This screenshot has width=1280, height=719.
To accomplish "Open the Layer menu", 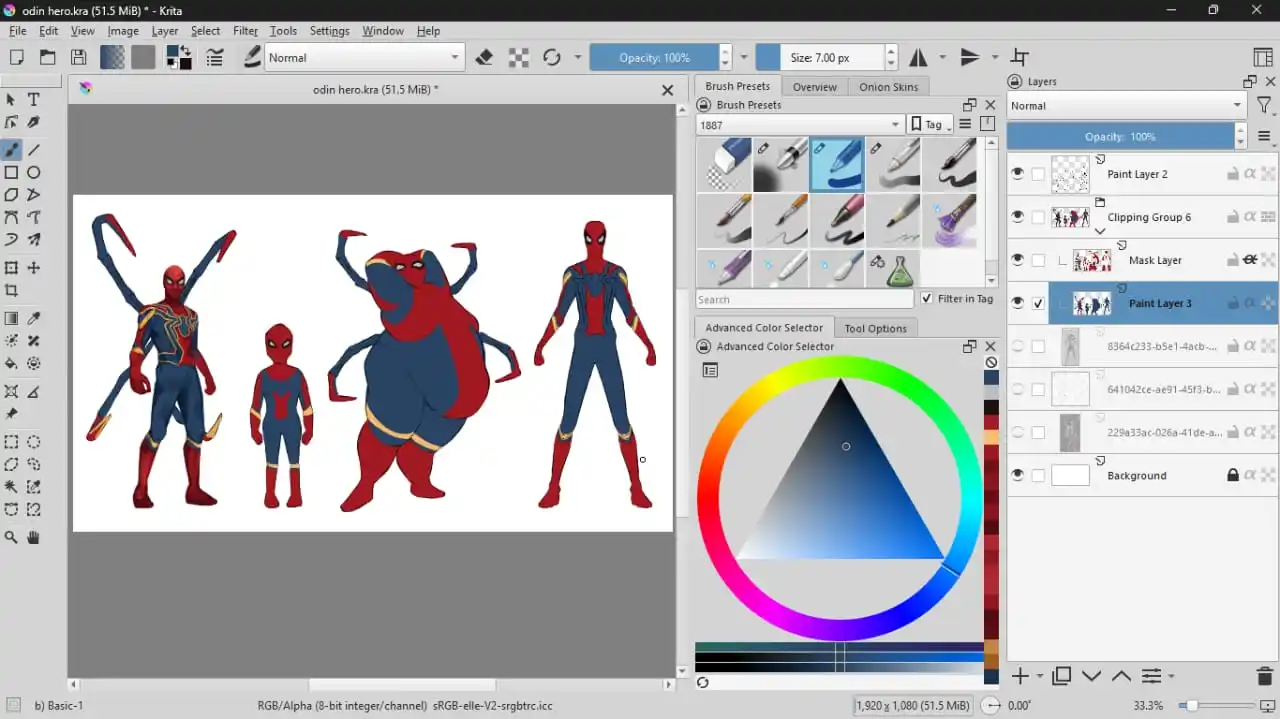I will pos(165,31).
